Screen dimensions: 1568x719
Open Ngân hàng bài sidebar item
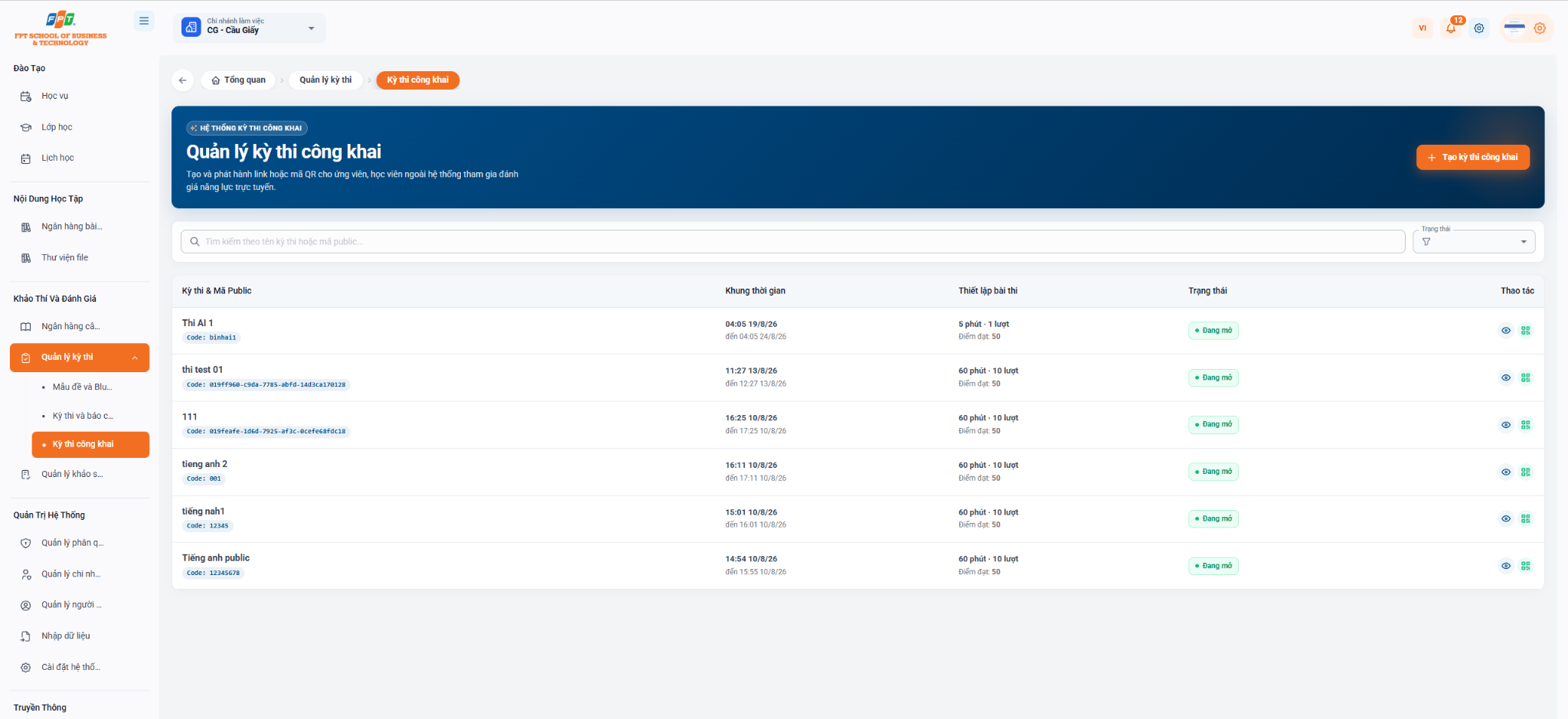tap(80, 227)
